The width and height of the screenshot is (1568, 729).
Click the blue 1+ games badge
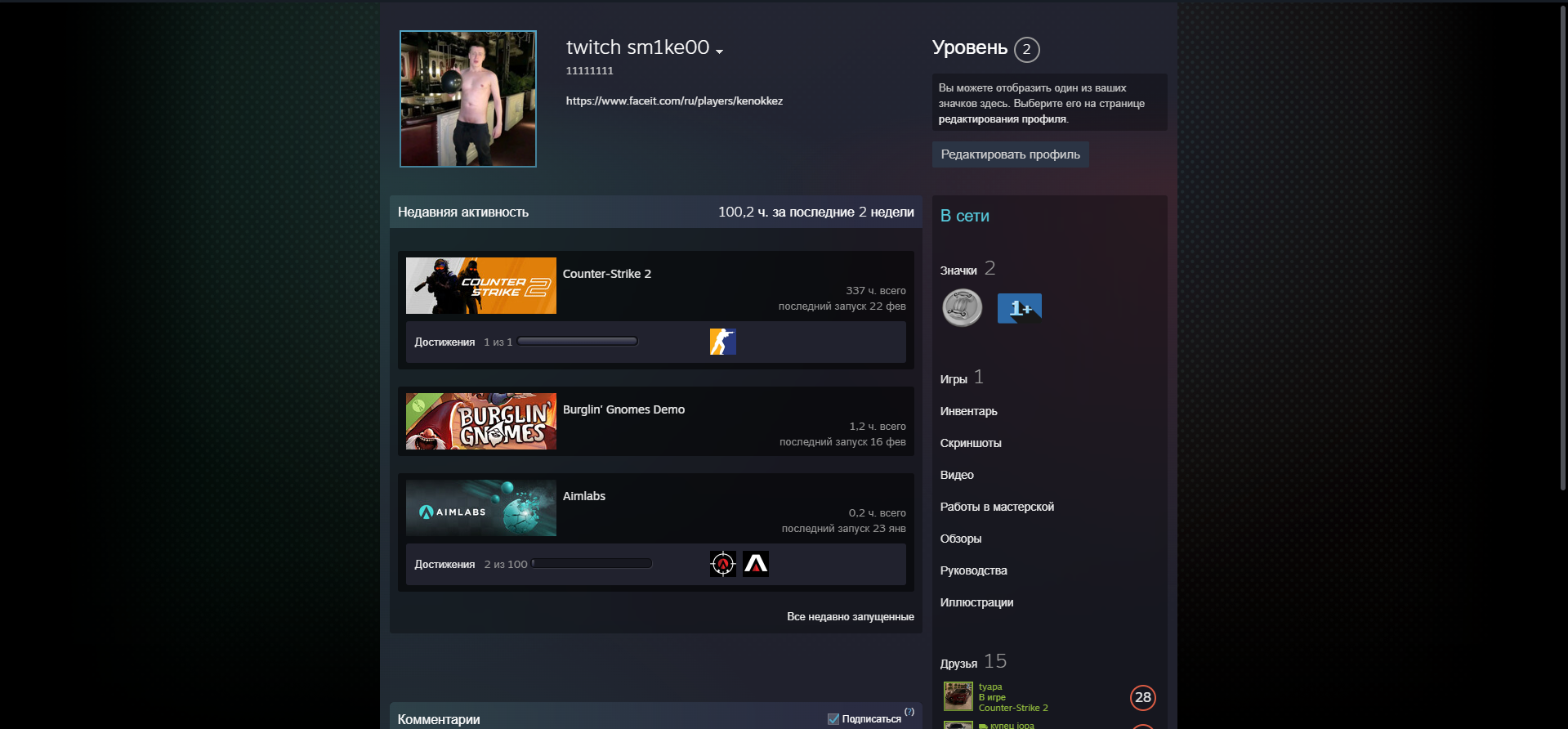(1019, 308)
